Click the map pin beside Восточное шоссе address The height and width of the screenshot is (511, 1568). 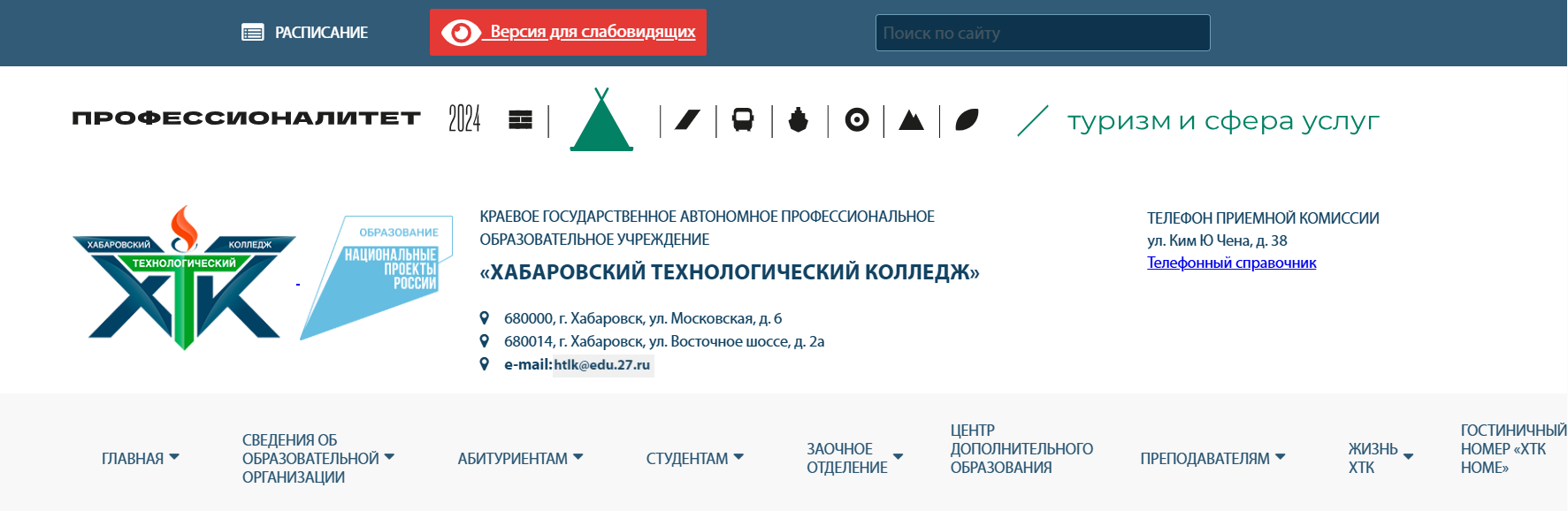[x=485, y=340]
